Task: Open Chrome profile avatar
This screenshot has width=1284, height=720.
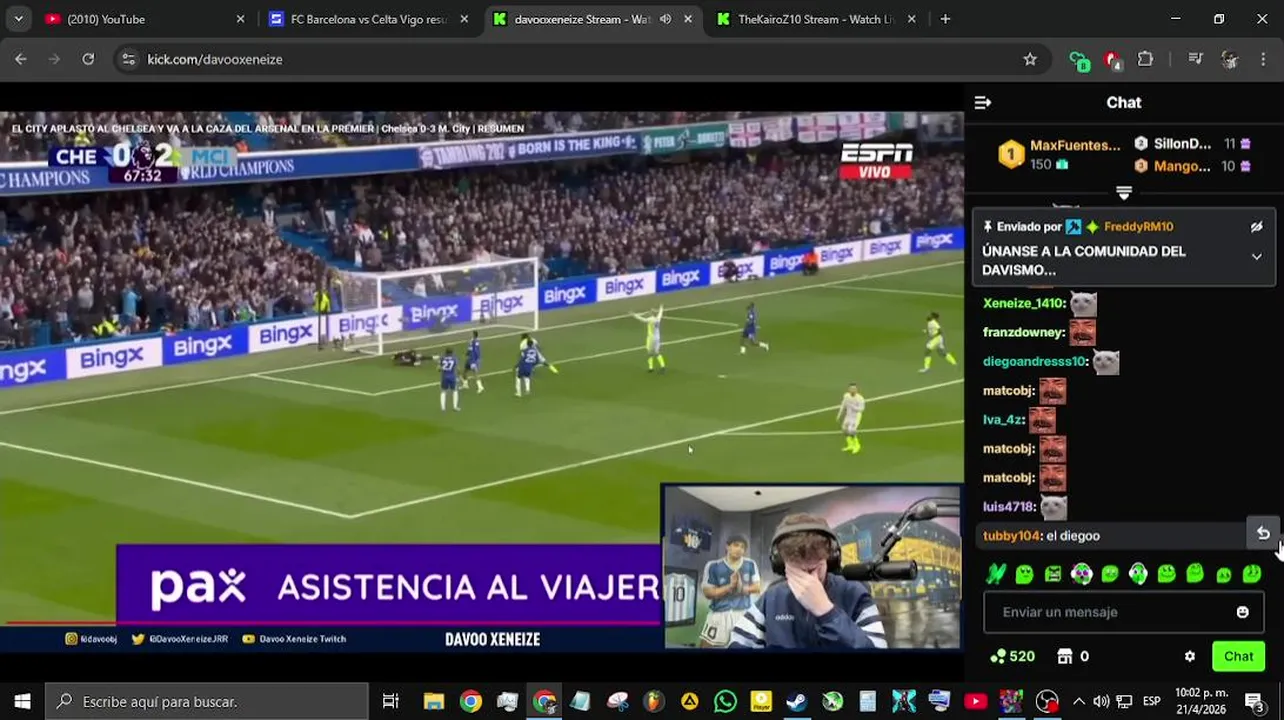Action: 1229,59
